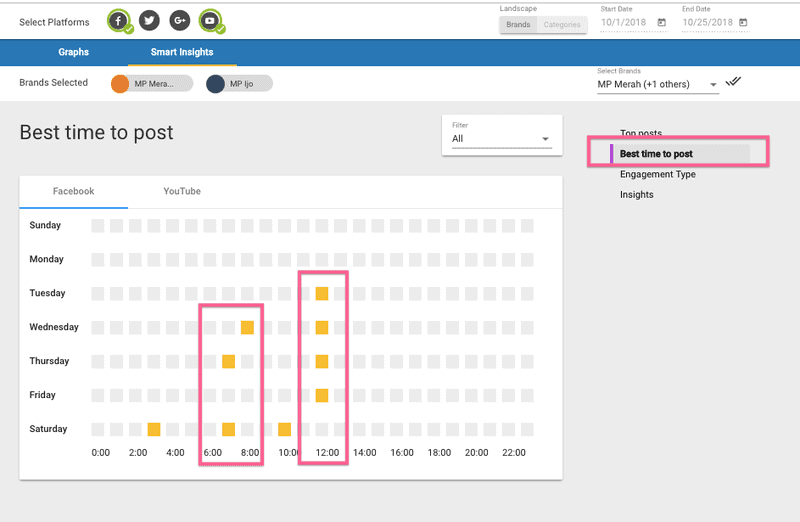Switch Landscape toggle to Brands

518,25
